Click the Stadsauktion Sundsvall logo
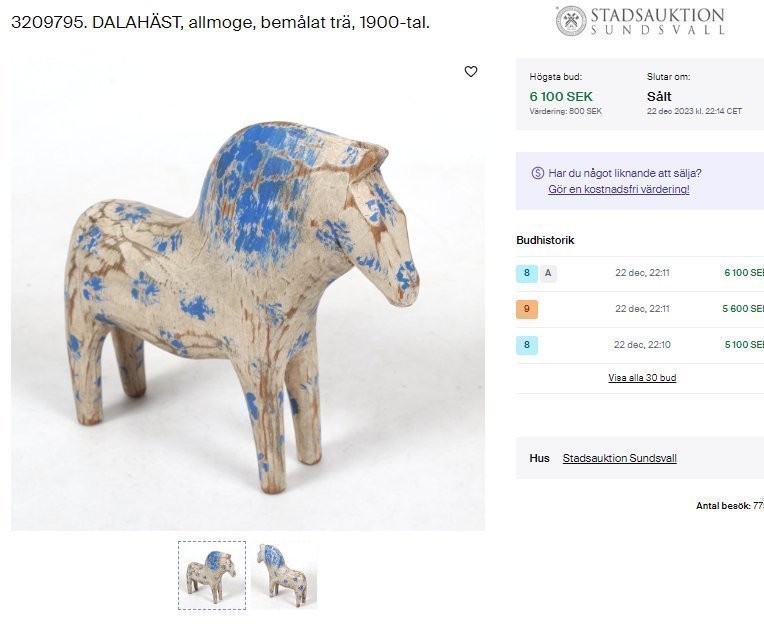Viewport: 764px width, 624px height. (x=640, y=21)
